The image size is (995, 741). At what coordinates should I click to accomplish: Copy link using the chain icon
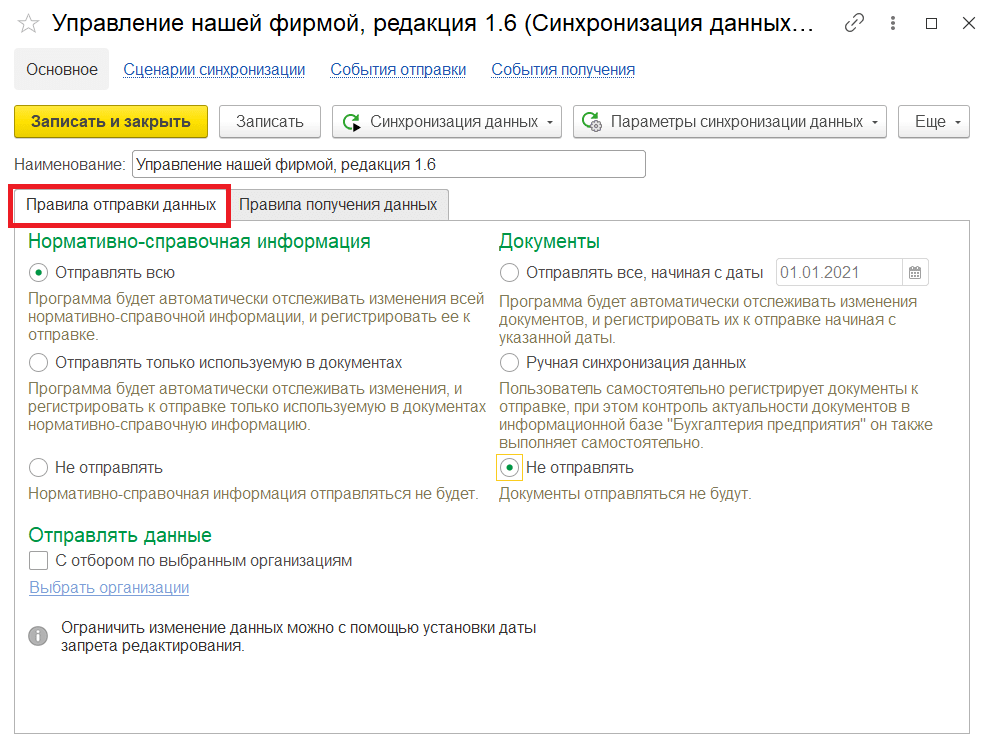[854, 23]
